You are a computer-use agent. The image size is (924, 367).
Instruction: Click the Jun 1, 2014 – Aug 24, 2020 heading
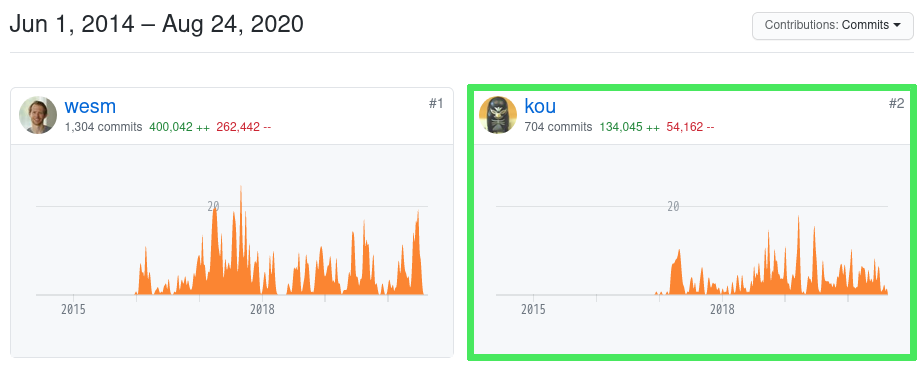tap(157, 24)
